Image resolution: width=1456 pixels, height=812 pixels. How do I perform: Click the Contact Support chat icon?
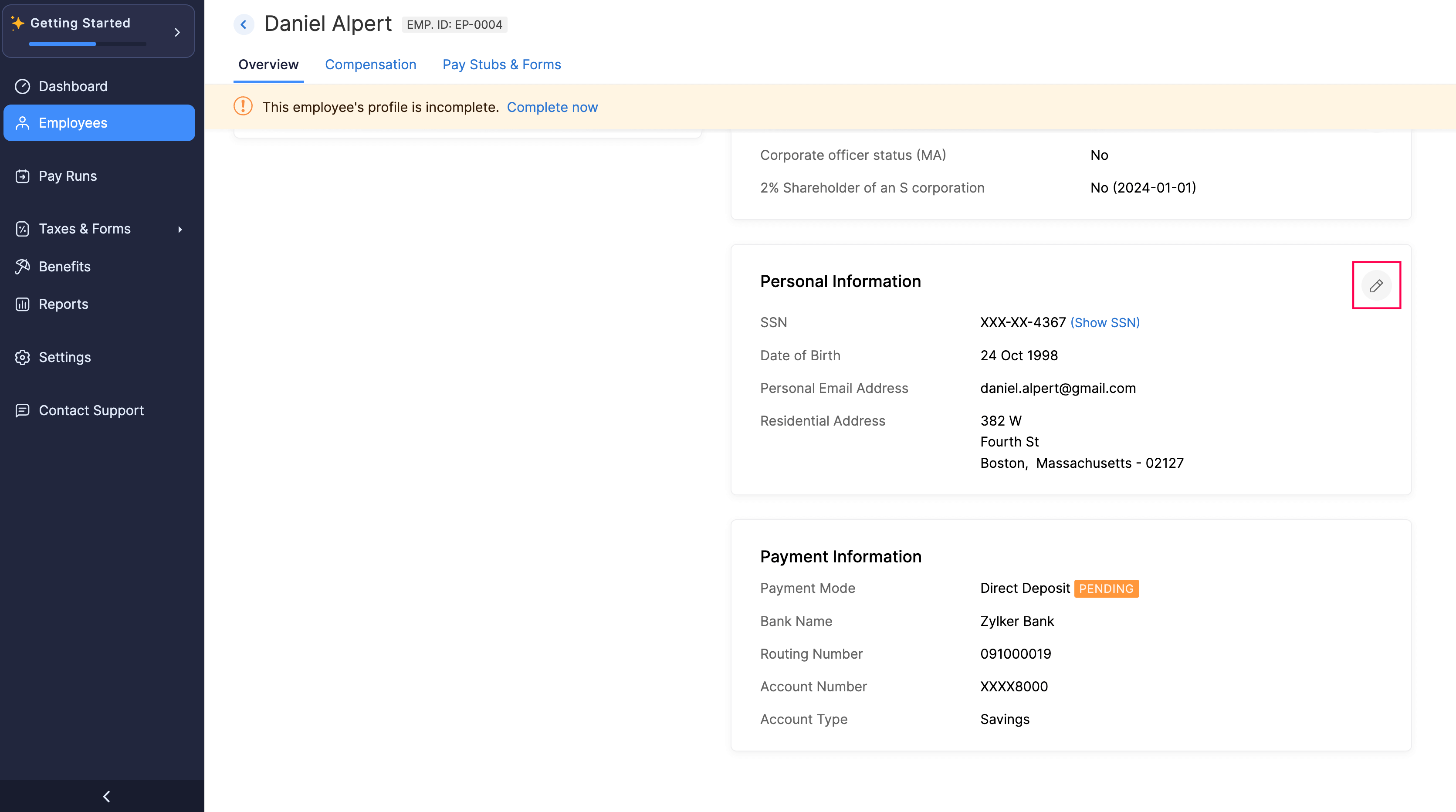[x=22, y=410]
